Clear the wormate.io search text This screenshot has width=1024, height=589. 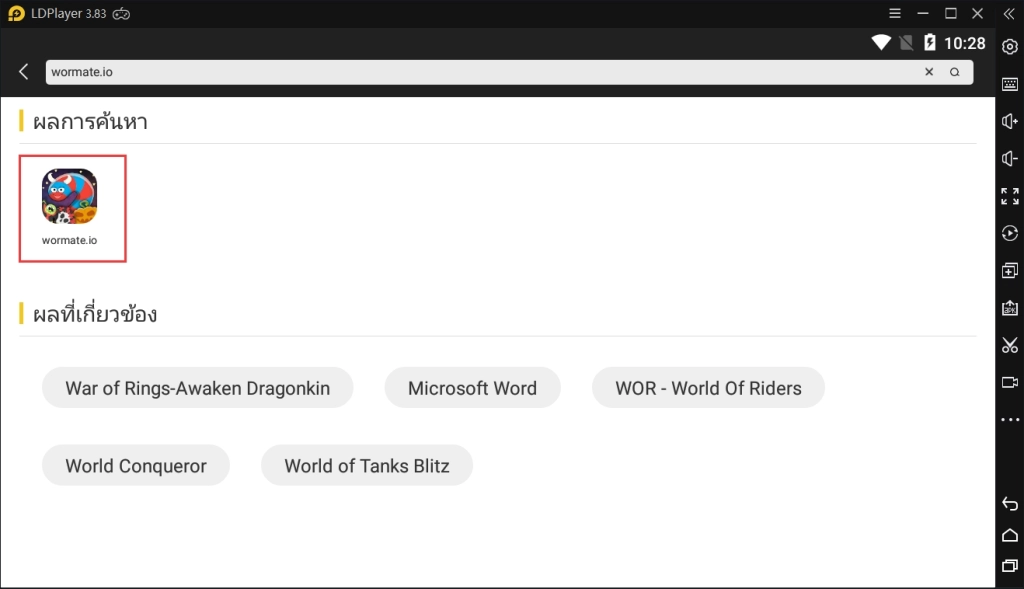pyautogui.click(x=929, y=71)
